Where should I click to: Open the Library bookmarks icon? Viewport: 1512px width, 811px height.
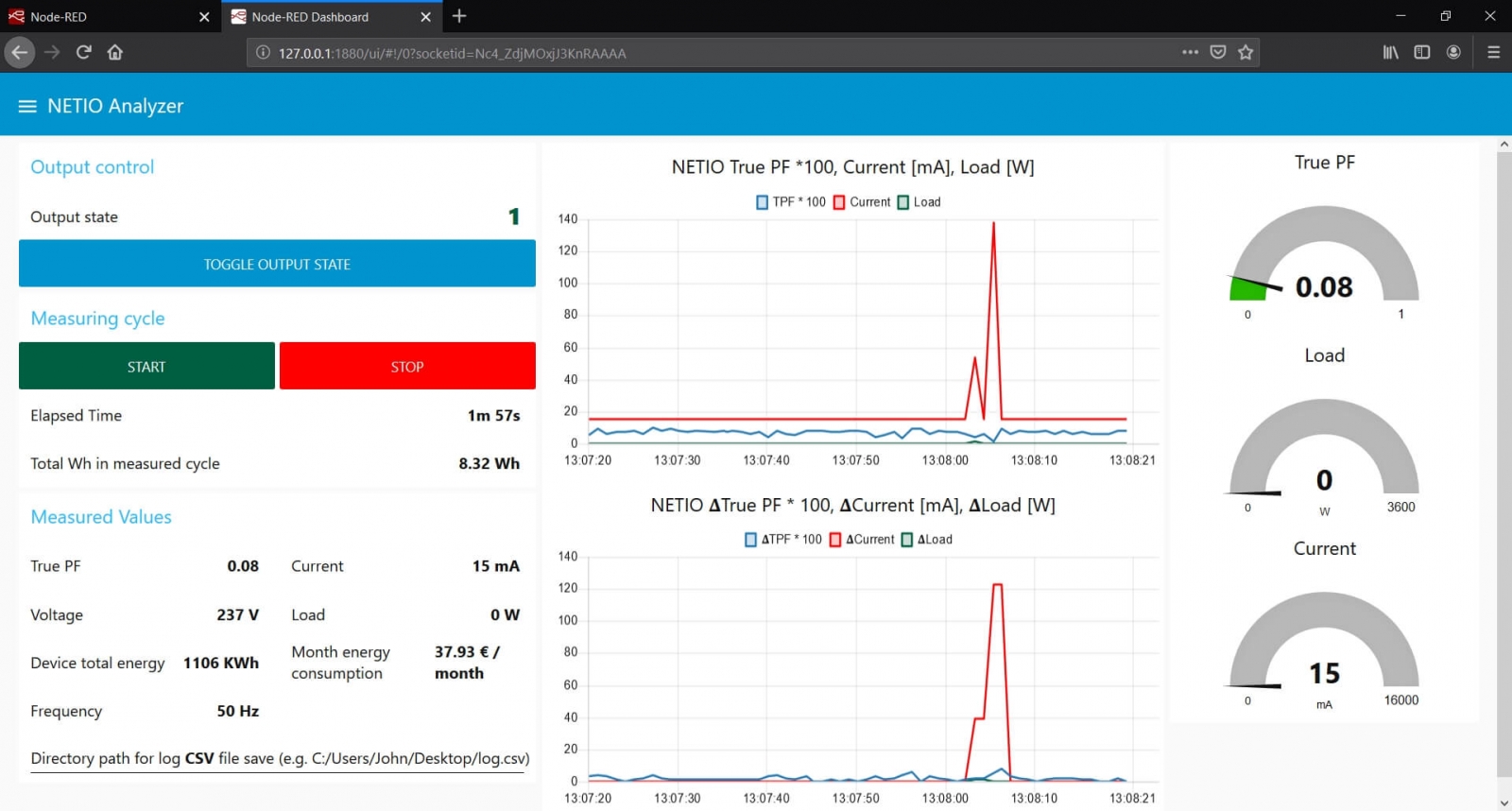coord(1391,52)
